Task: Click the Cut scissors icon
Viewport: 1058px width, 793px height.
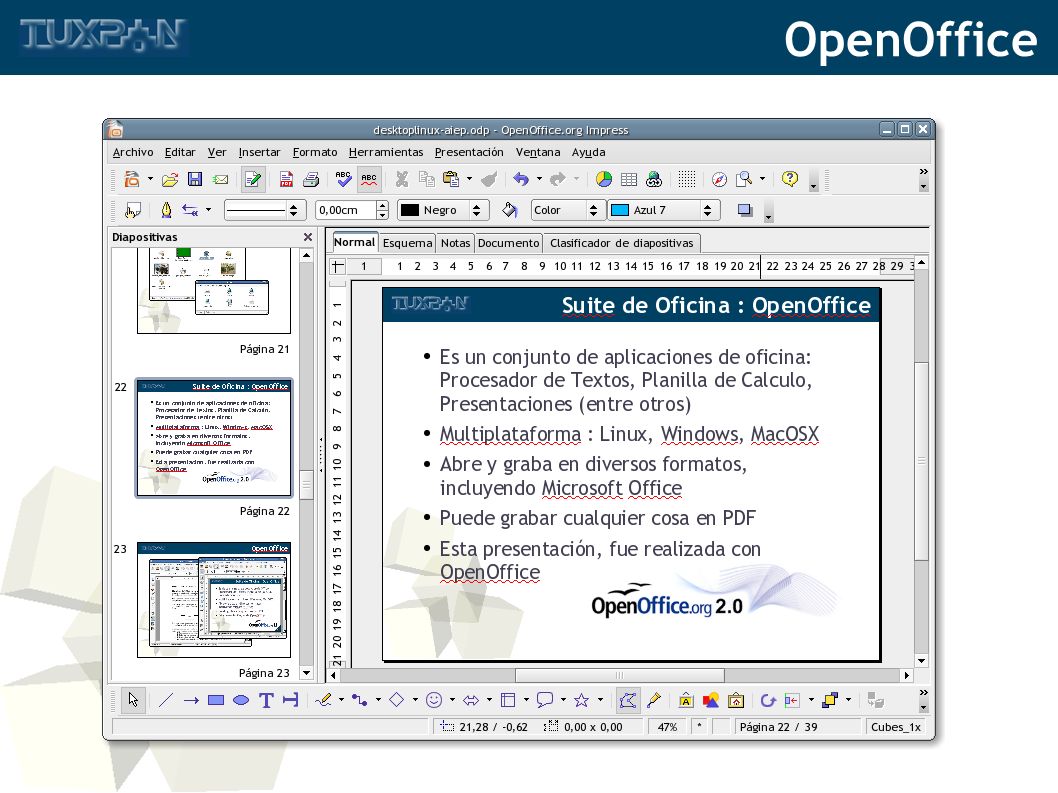Action: (401, 179)
